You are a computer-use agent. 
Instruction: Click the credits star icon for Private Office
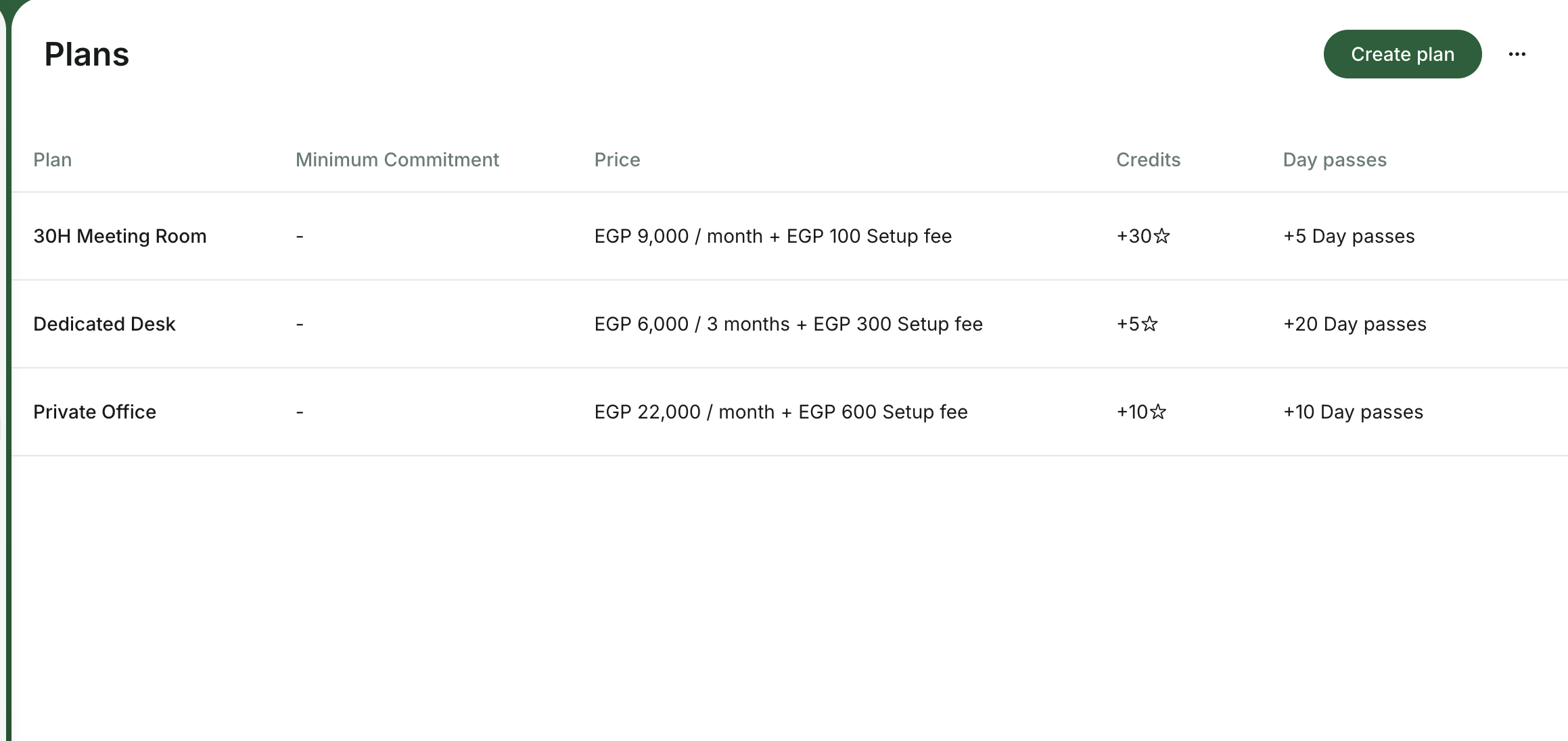click(x=1158, y=412)
